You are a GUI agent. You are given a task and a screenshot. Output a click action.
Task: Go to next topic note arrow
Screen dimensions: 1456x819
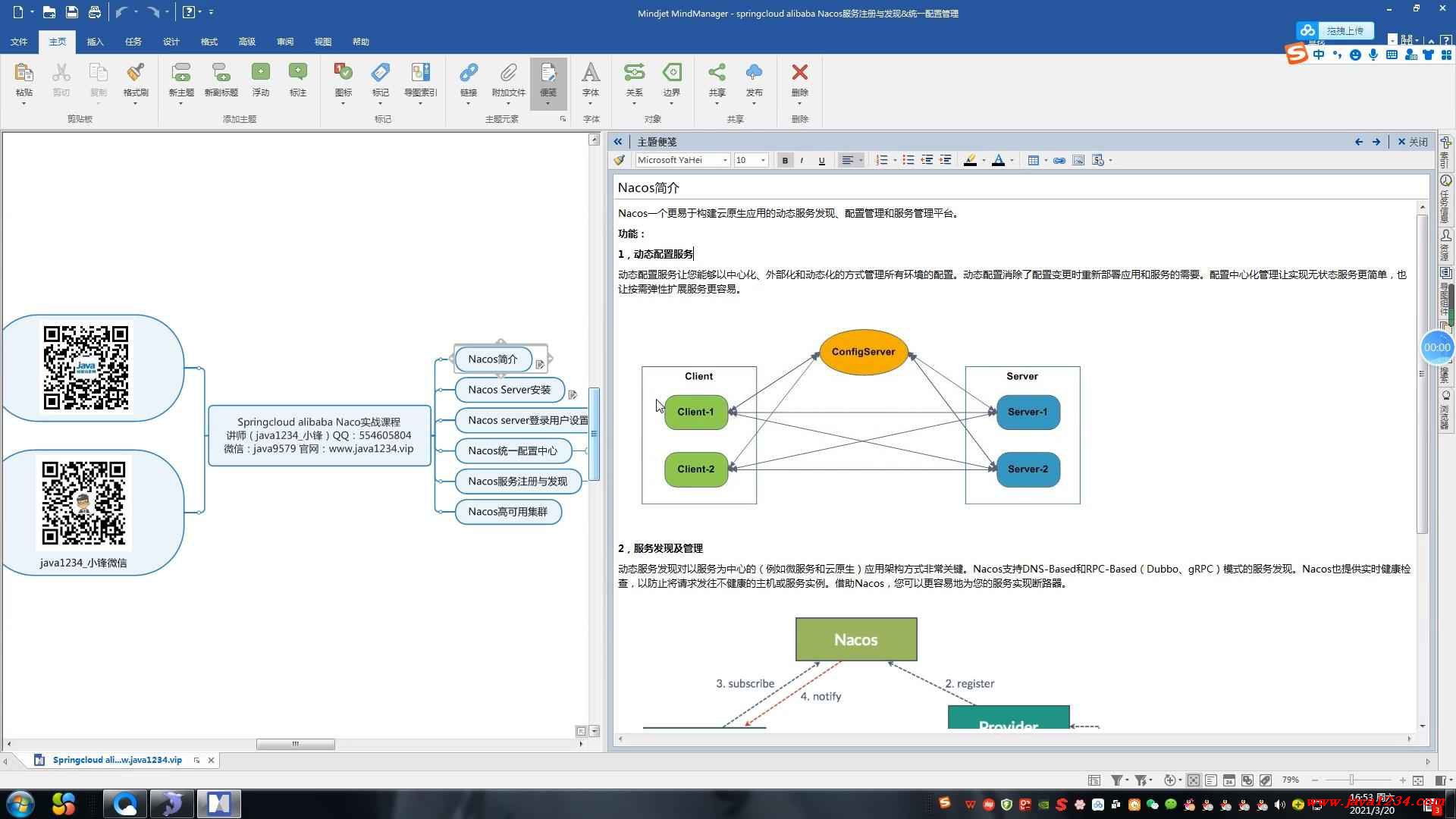tap(1376, 142)
